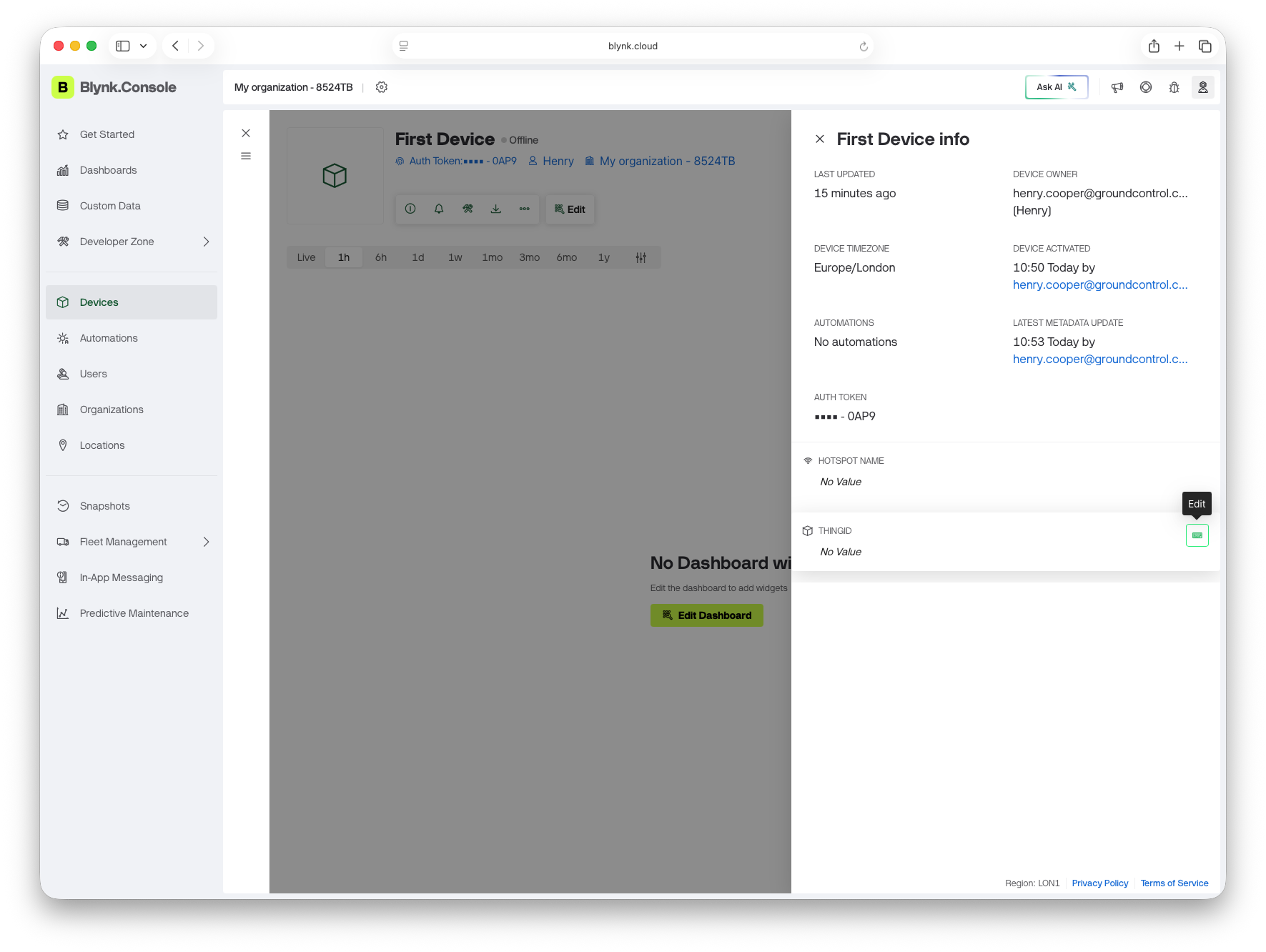1266x952 pixels.
Task: Click Latest Metadata Update email link
Action: pyautogui.click(x=1100, y=360)
